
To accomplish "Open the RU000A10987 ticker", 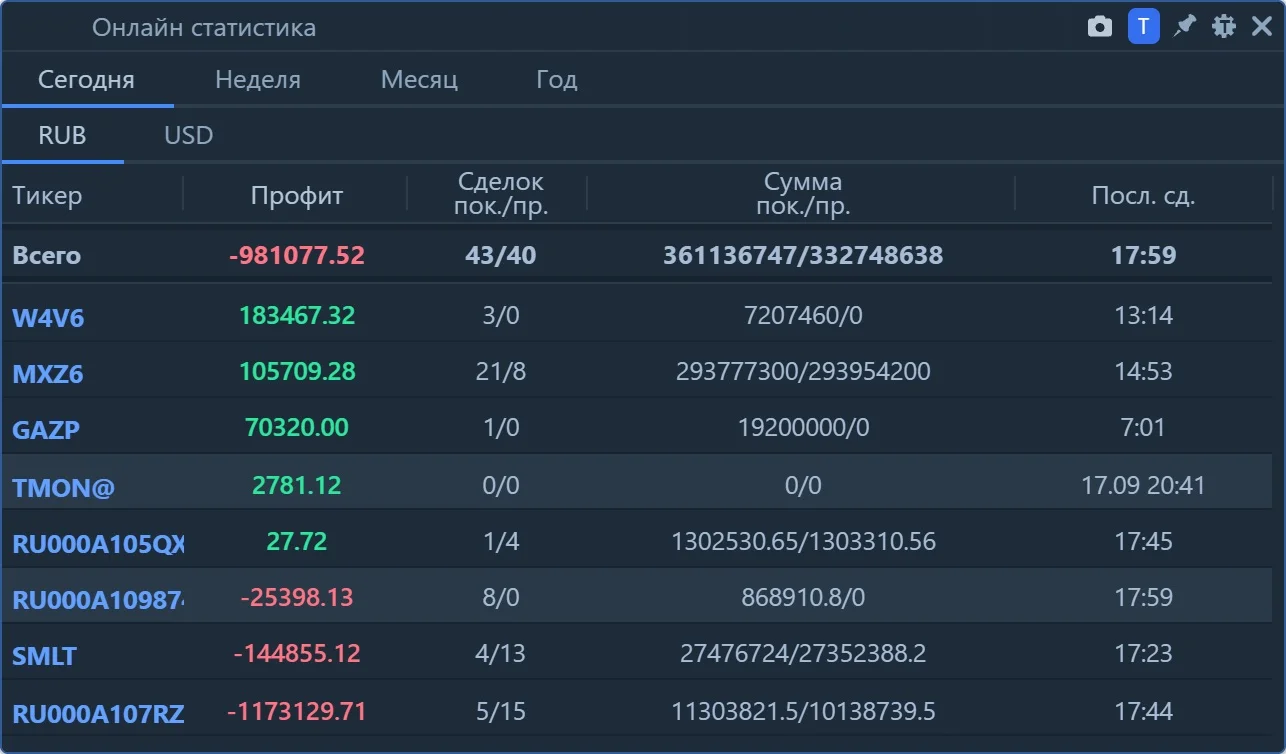I will [x=98, y=600].
